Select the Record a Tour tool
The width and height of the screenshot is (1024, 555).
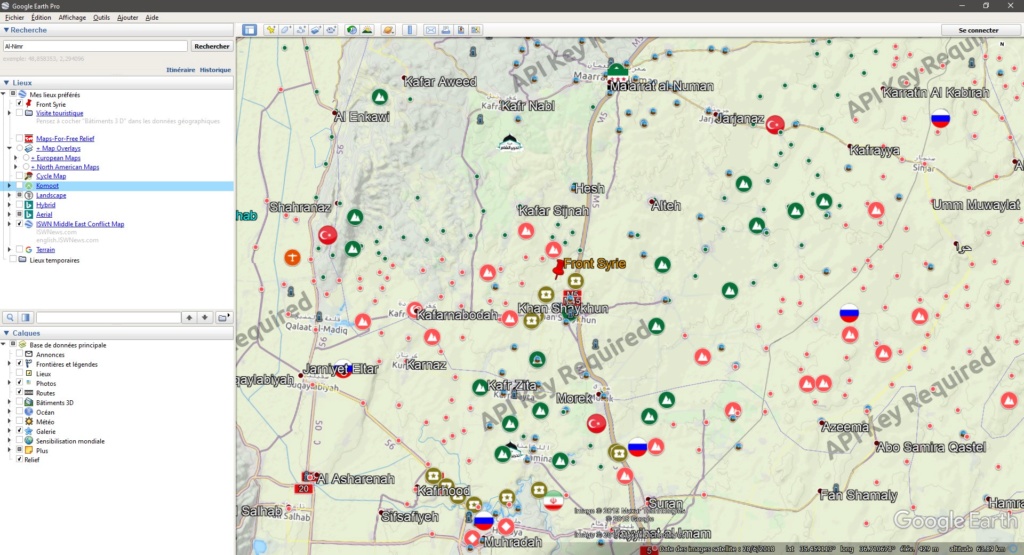pos(332,30)
